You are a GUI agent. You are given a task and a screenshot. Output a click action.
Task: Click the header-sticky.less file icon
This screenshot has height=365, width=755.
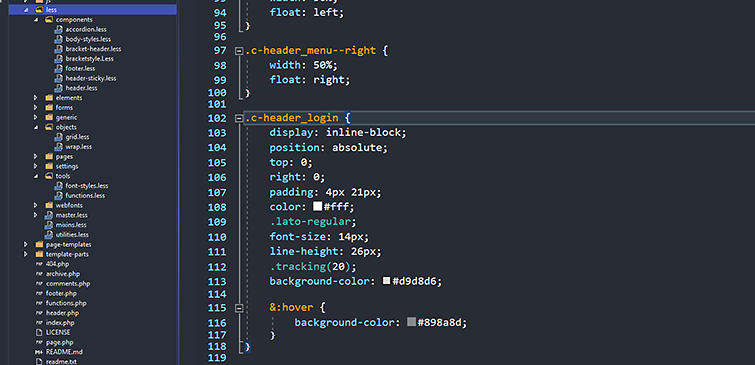[58, 78]
